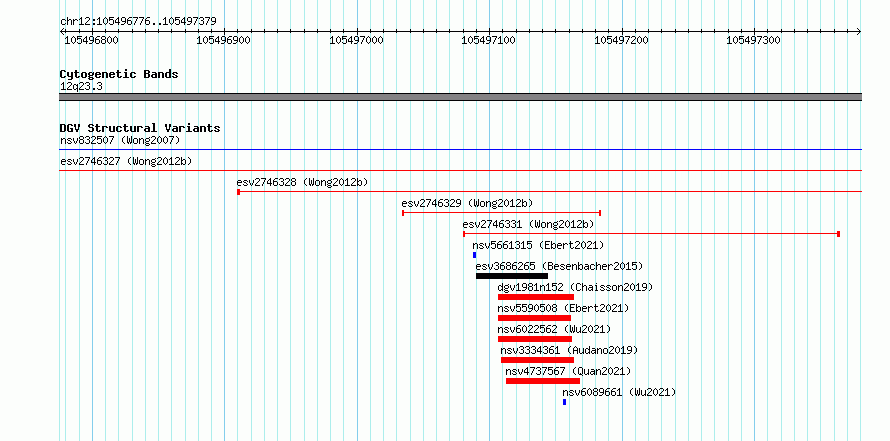
Task: Open esv2746329 (Wong2012b) variant details
Action: [x=467, y=203]
